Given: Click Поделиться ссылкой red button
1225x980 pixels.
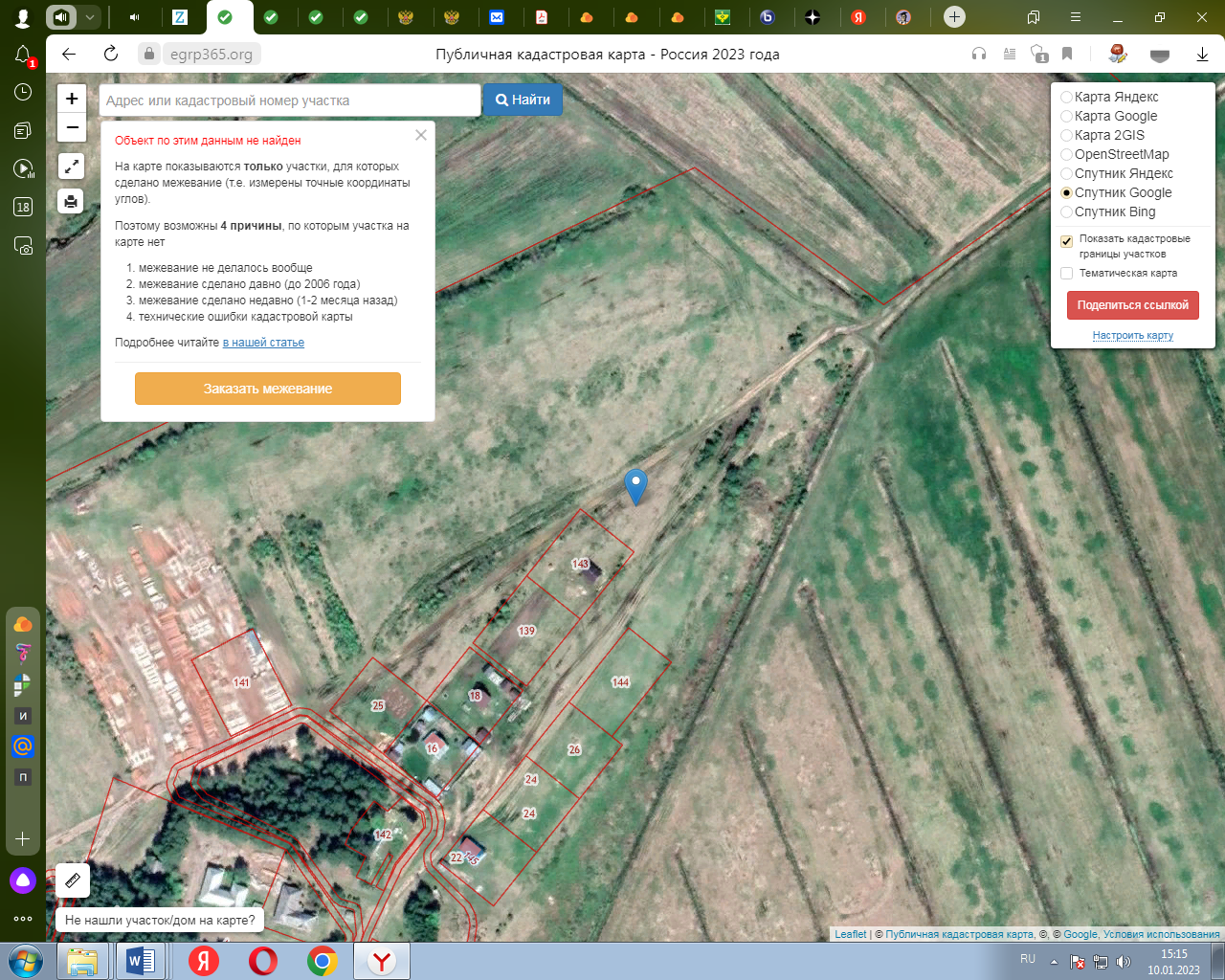Looking at the screenshot, I should [1133, 305].
